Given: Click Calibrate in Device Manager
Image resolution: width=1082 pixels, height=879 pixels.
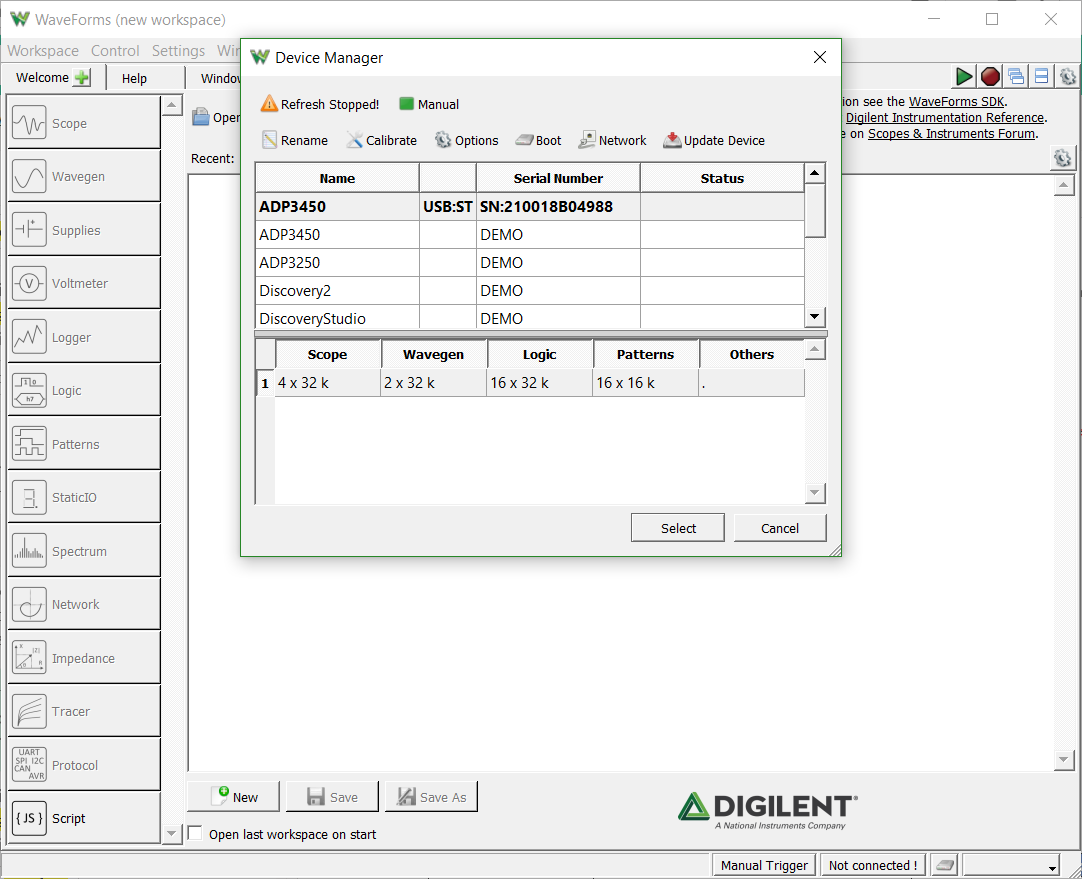Looking at the screenshot, I should (x=382, y=141).
